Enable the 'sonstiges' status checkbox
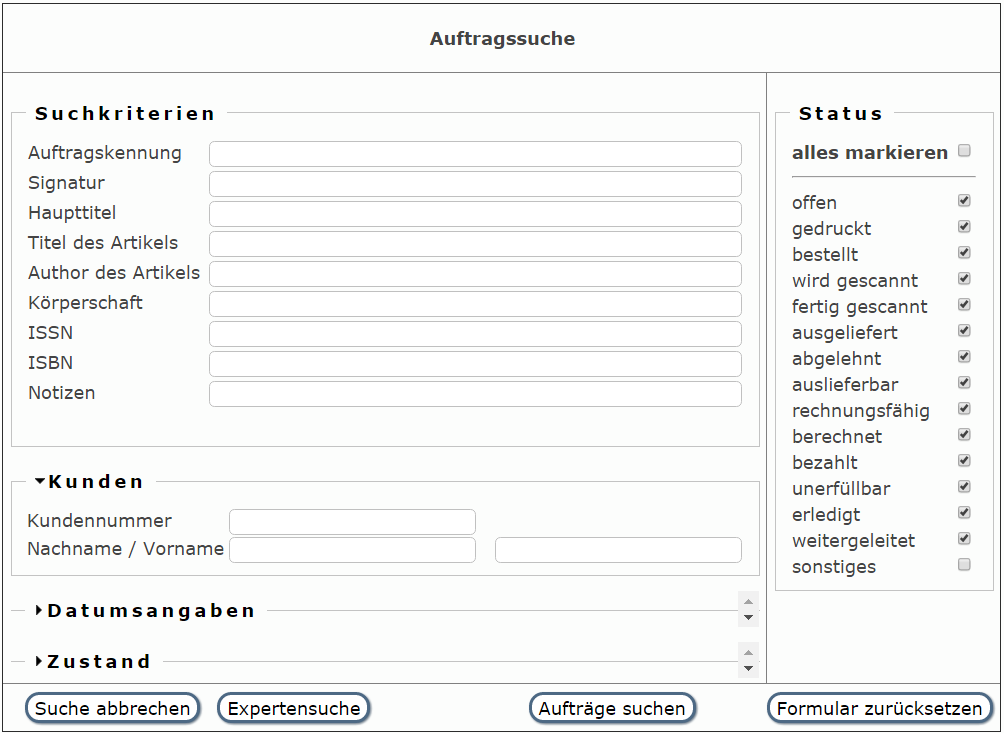 coord(964,565)
